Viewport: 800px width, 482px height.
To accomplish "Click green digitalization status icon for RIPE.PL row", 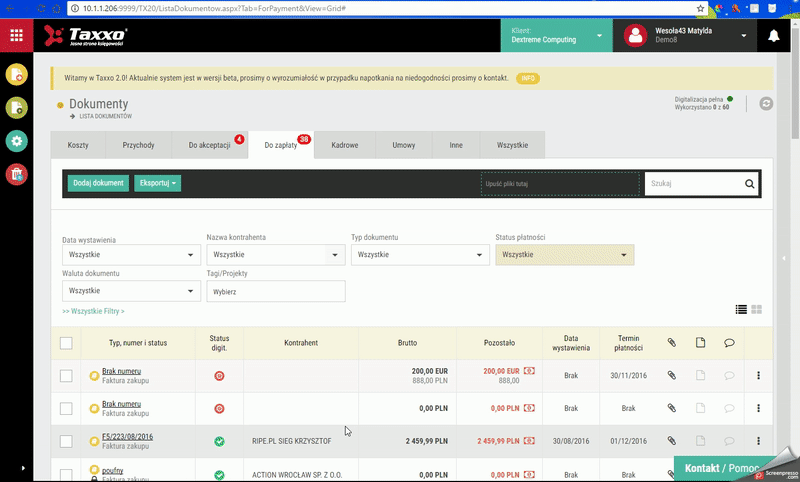I will tap(219, 441).
